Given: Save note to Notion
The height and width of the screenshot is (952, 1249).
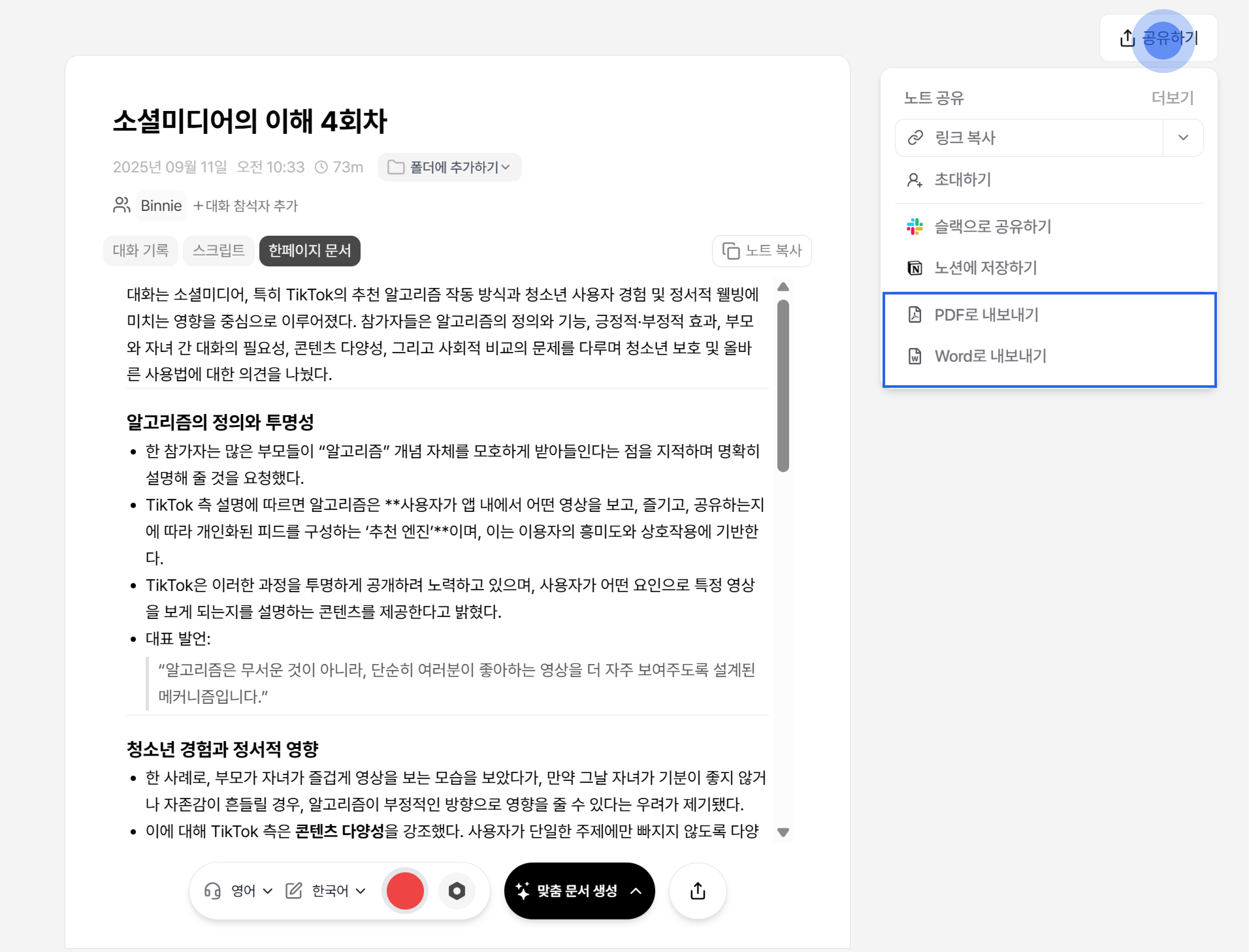Looking at the screenshot, I should [x=985, y=267].
